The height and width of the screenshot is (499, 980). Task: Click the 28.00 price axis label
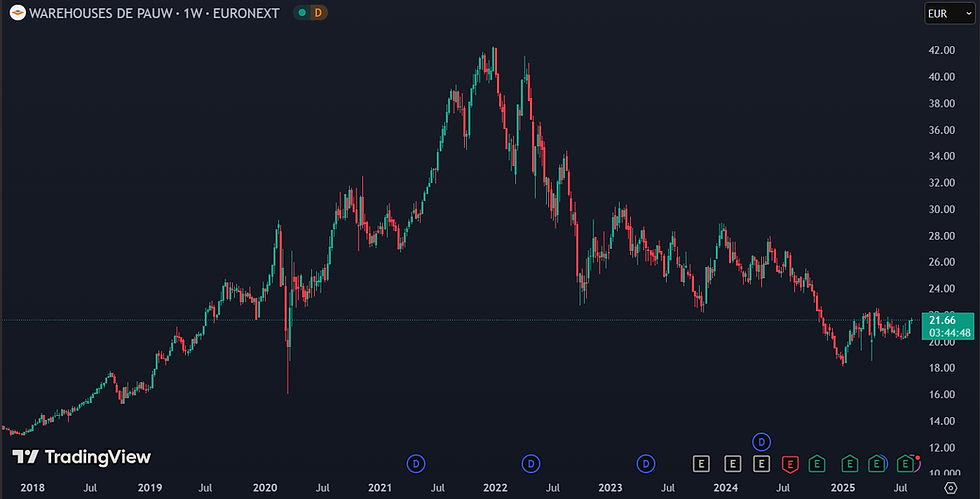pyautogui.click(x=942, y=236)
